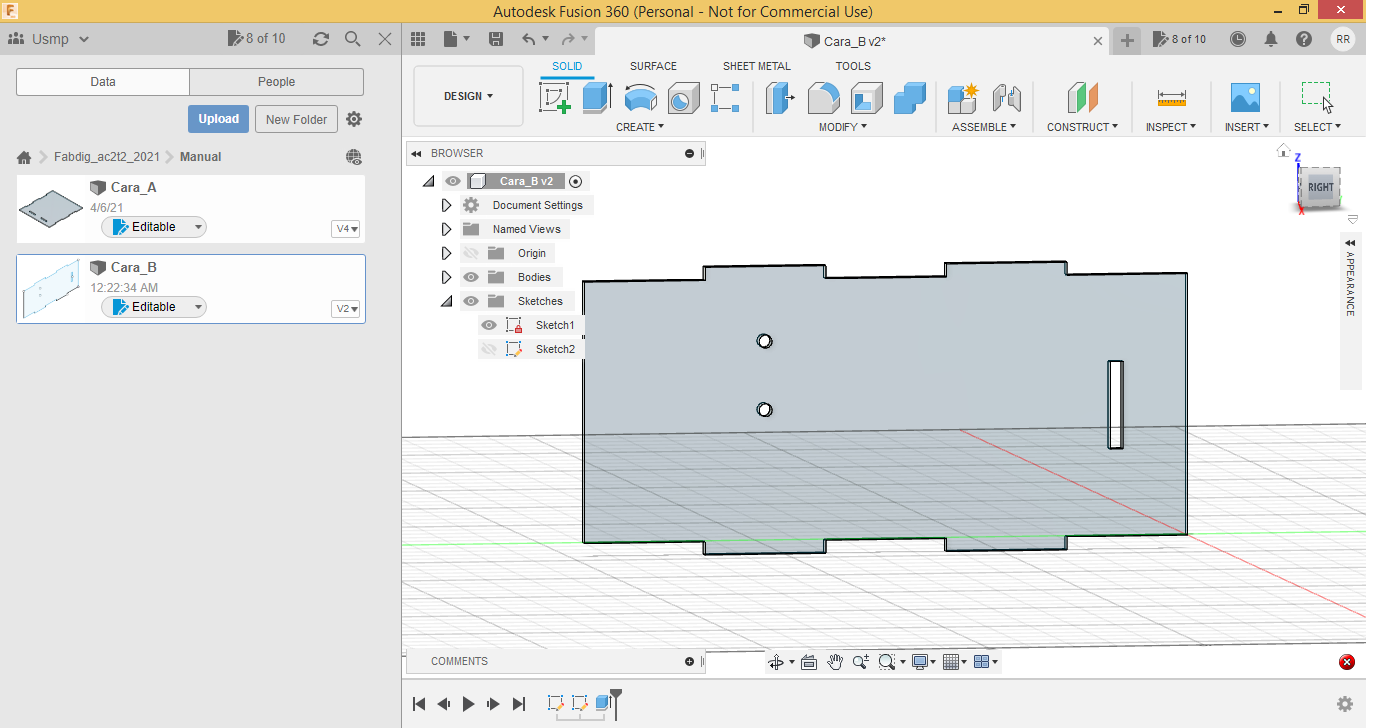The width and height of the screenshot is (1378, 728).
Task: Open the Help question mark
Action: tap(1304, 39)
